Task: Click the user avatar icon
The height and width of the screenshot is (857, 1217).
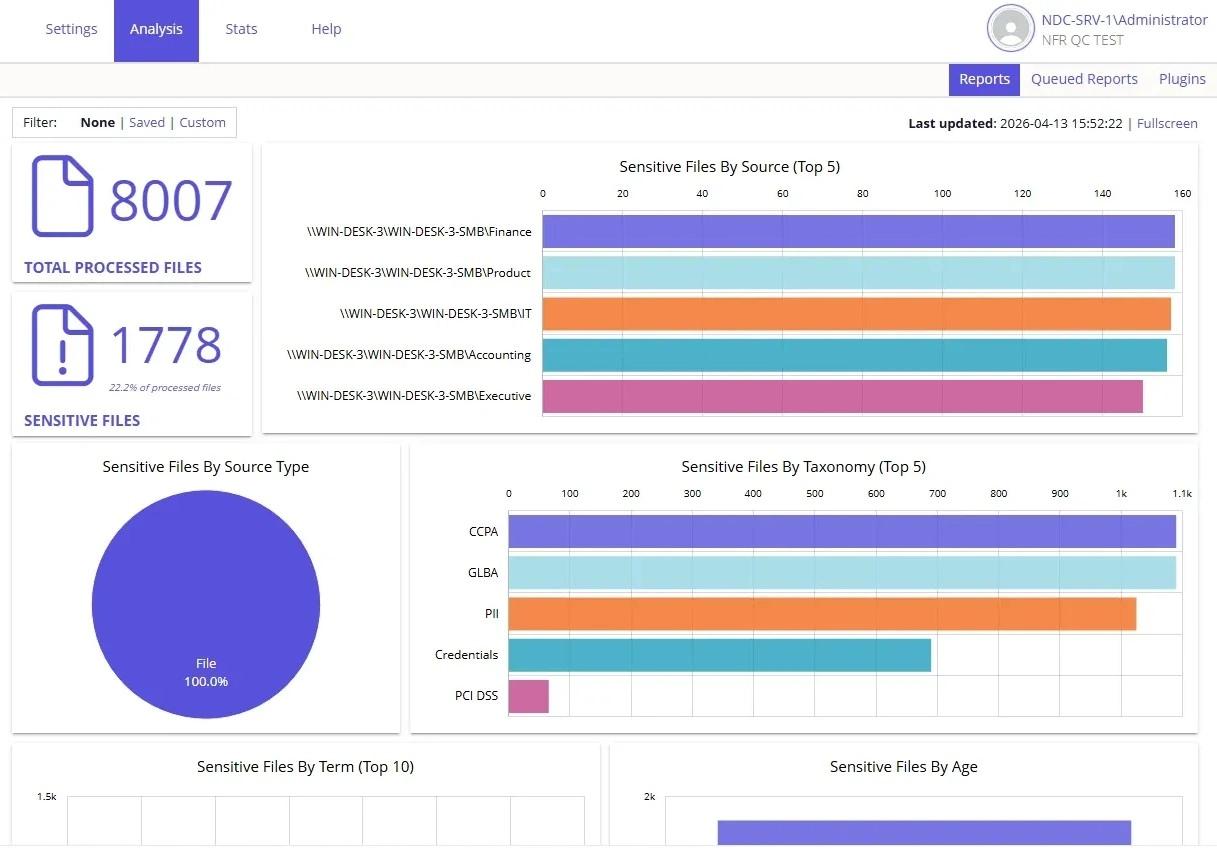Action: click(x=1010, y=28)
